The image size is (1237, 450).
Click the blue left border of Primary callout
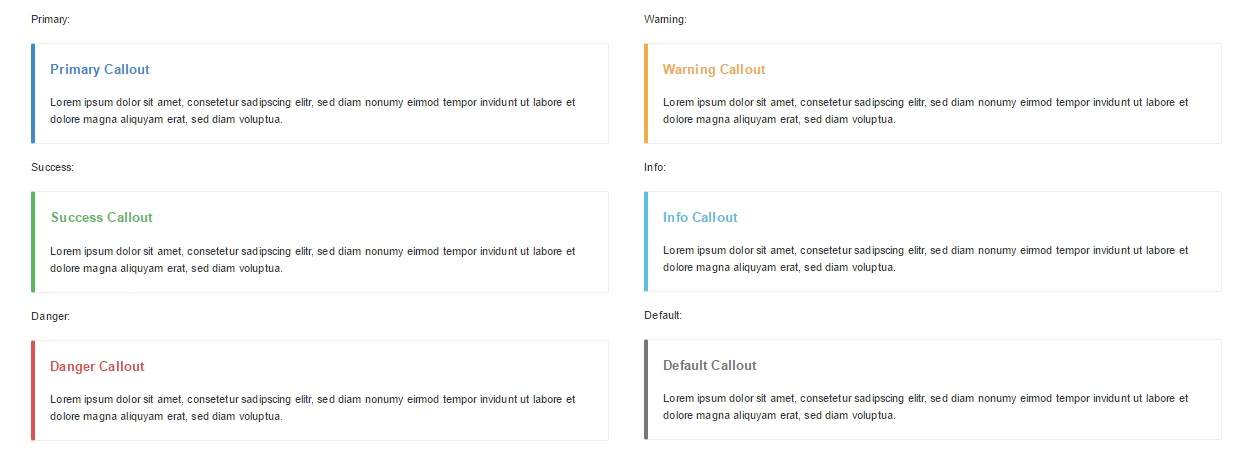pos(33,93)
